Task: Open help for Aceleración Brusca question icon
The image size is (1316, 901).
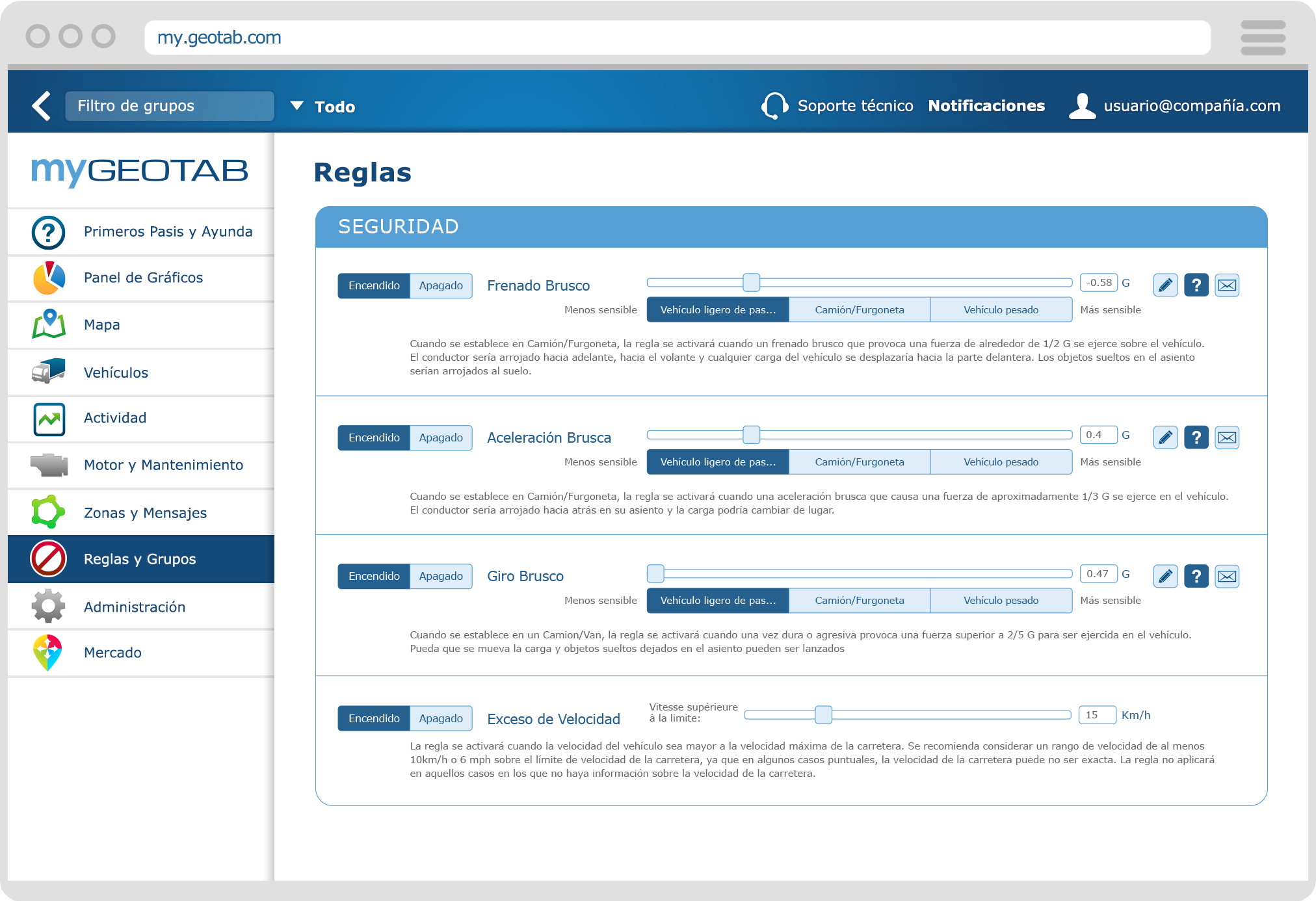Action: (1196, 437)
